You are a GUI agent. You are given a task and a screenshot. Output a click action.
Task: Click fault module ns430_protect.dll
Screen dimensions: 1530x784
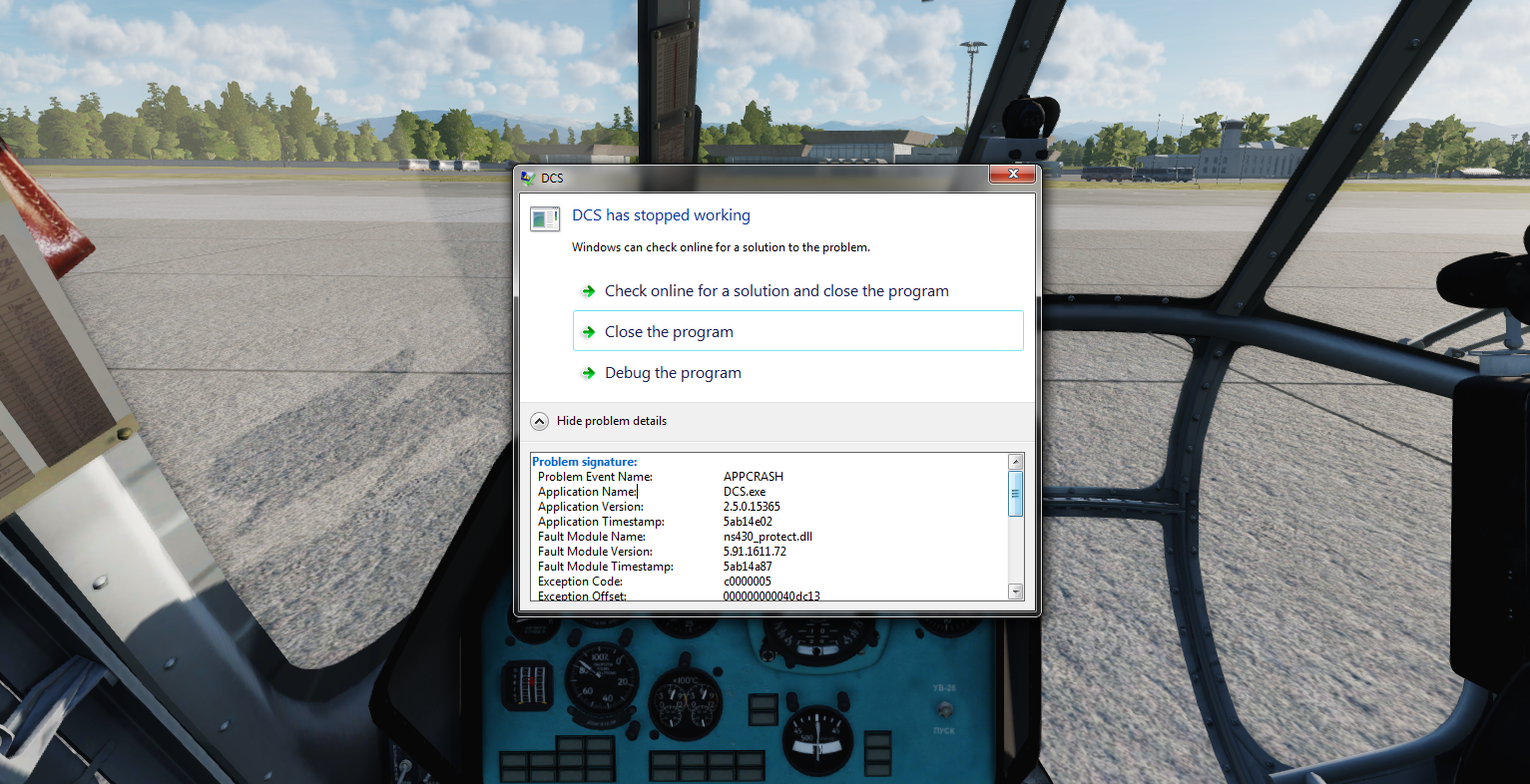[767, 537]
